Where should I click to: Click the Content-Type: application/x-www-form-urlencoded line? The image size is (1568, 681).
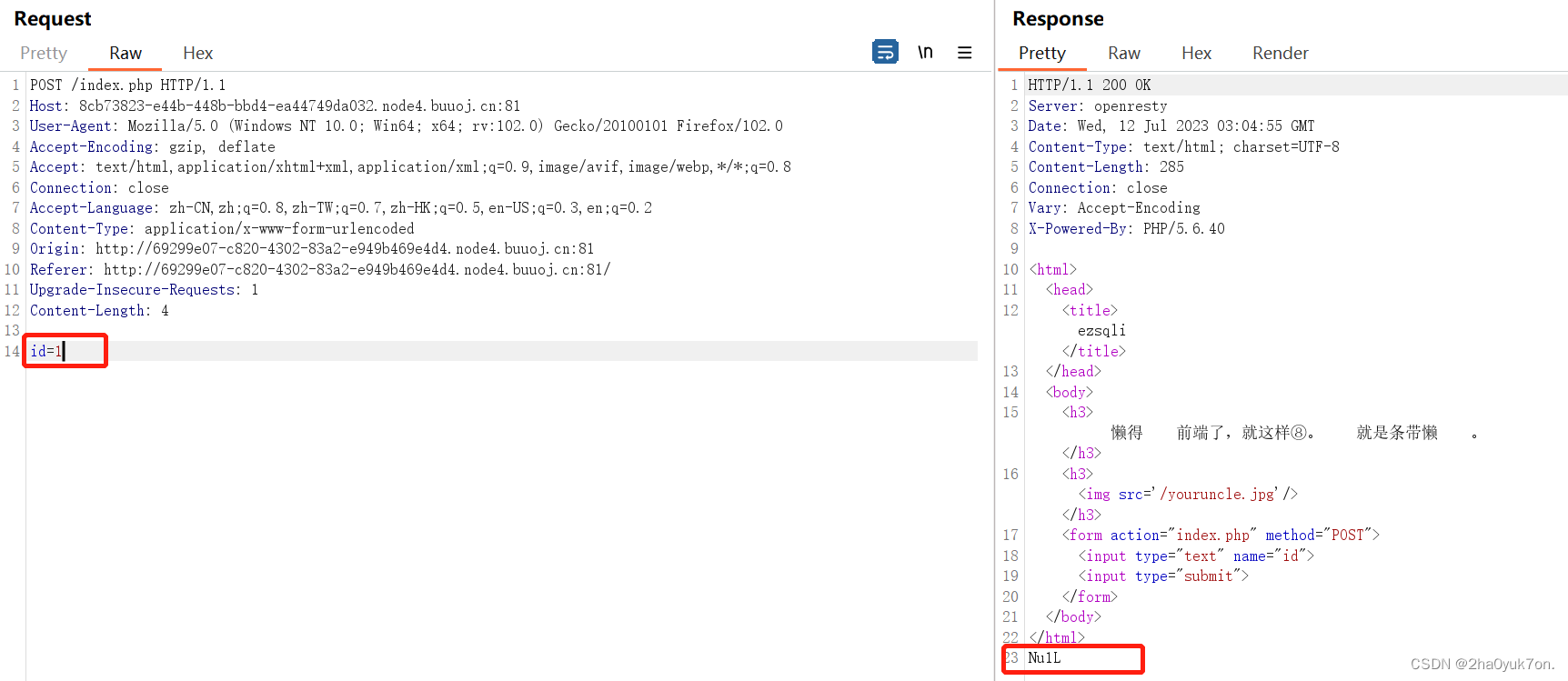pyautogui.click(x=223, y=228)
